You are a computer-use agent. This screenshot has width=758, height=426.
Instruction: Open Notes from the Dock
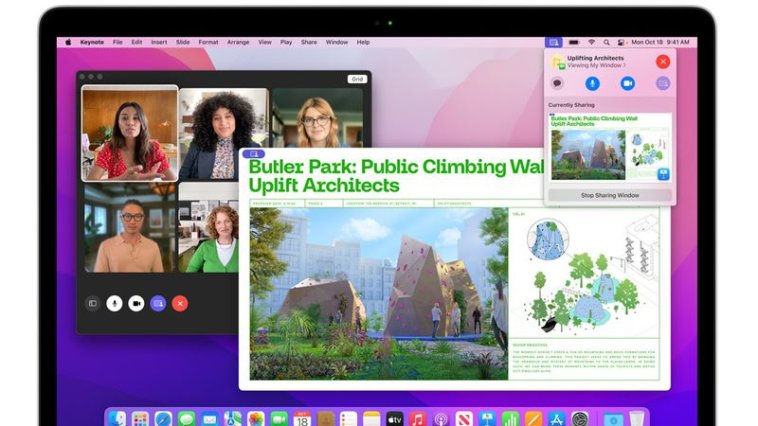[372, 419]
